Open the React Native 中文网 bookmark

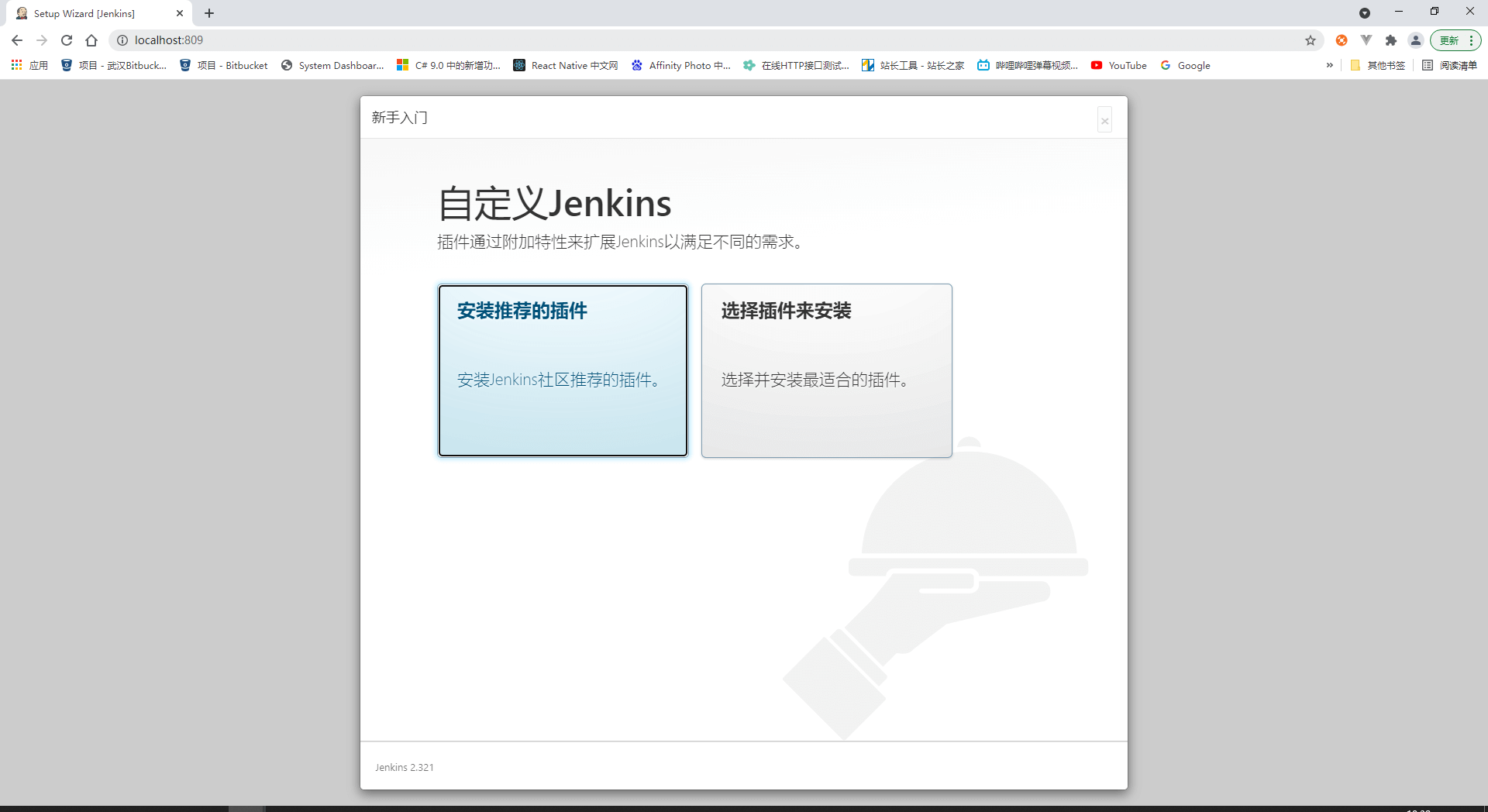[x=566, y=65]
